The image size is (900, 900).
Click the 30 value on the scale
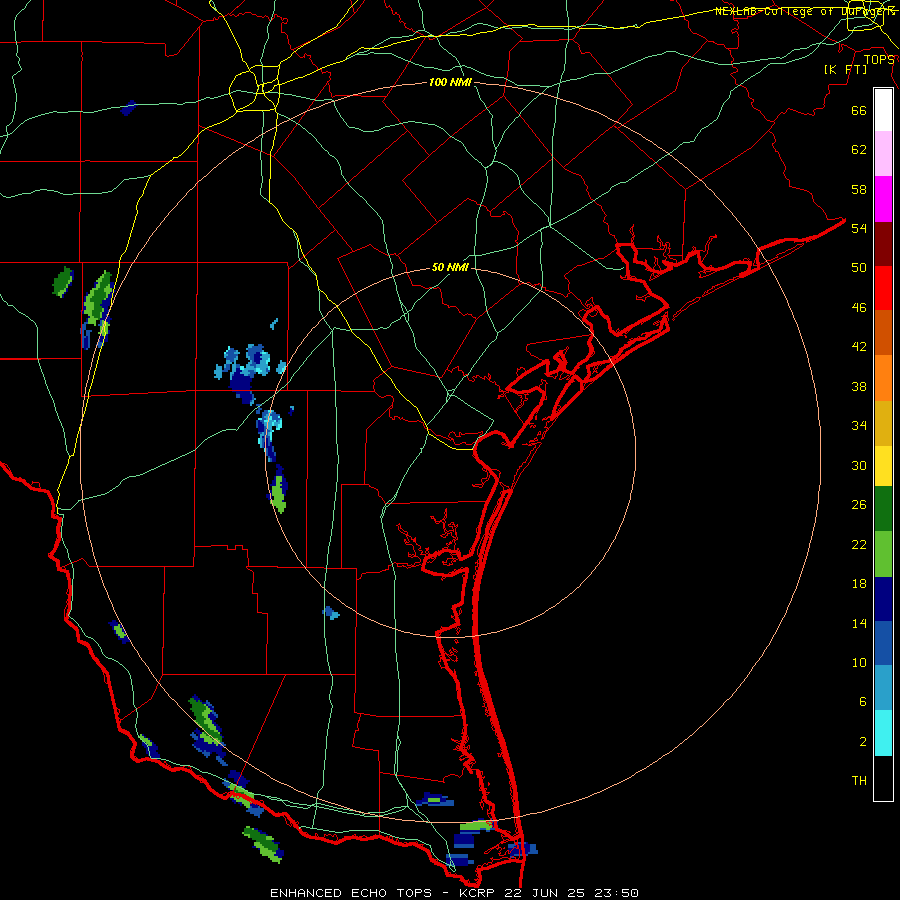tap(859, 465)
